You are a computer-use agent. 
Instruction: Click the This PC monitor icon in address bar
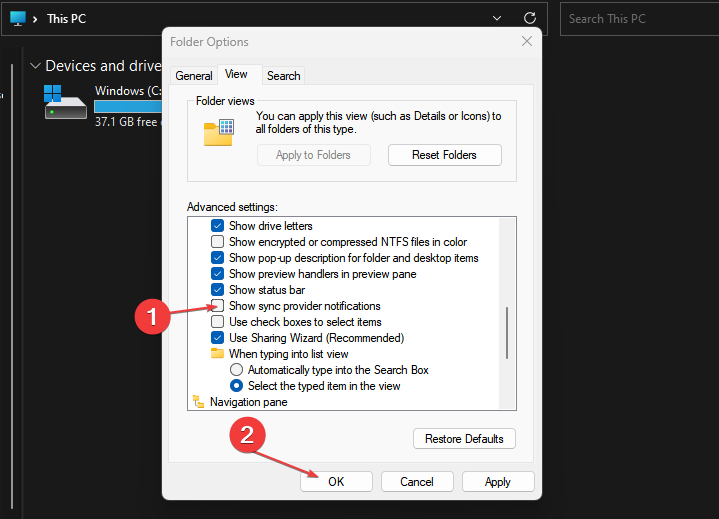18,19
